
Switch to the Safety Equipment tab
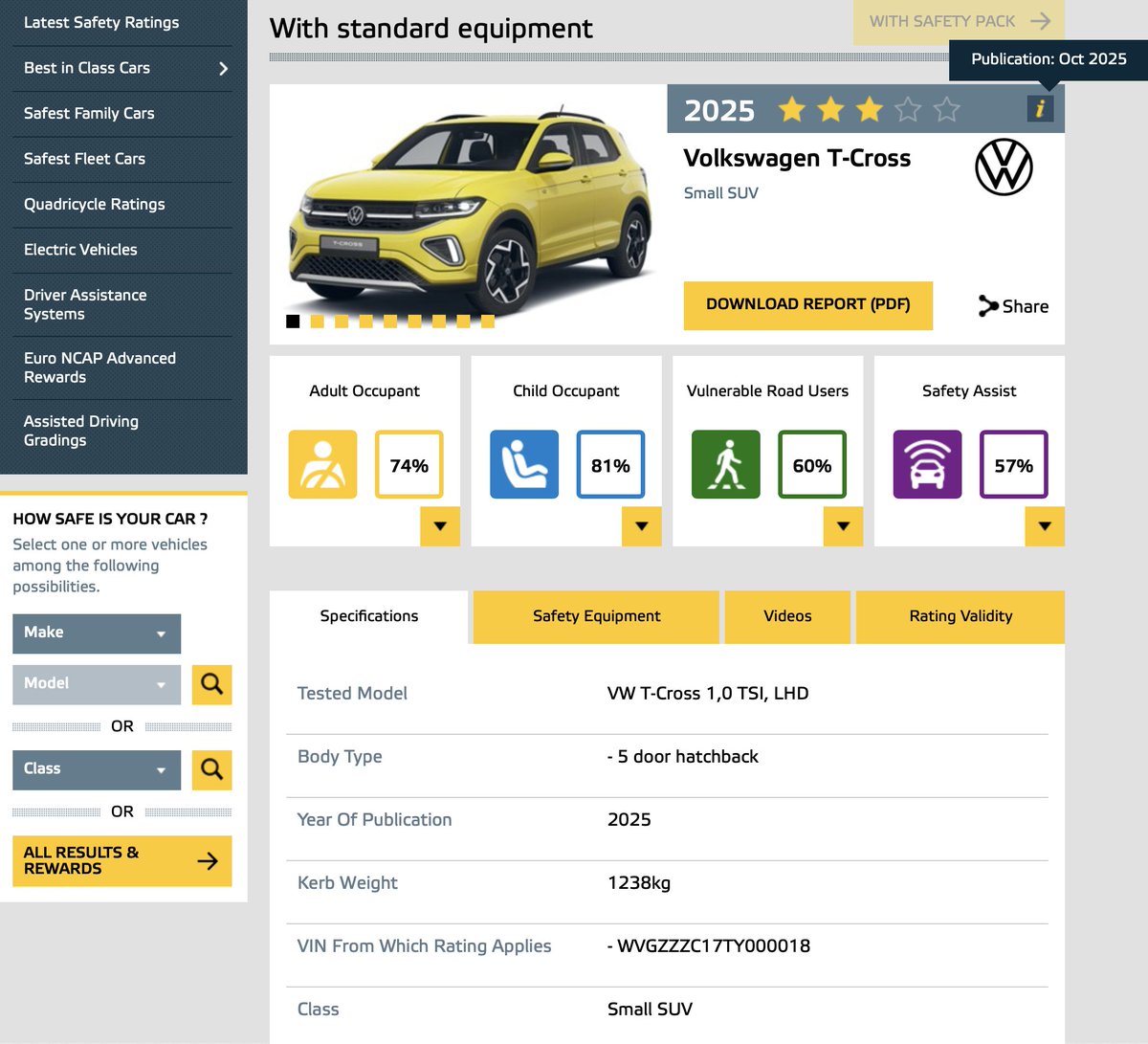596,616
